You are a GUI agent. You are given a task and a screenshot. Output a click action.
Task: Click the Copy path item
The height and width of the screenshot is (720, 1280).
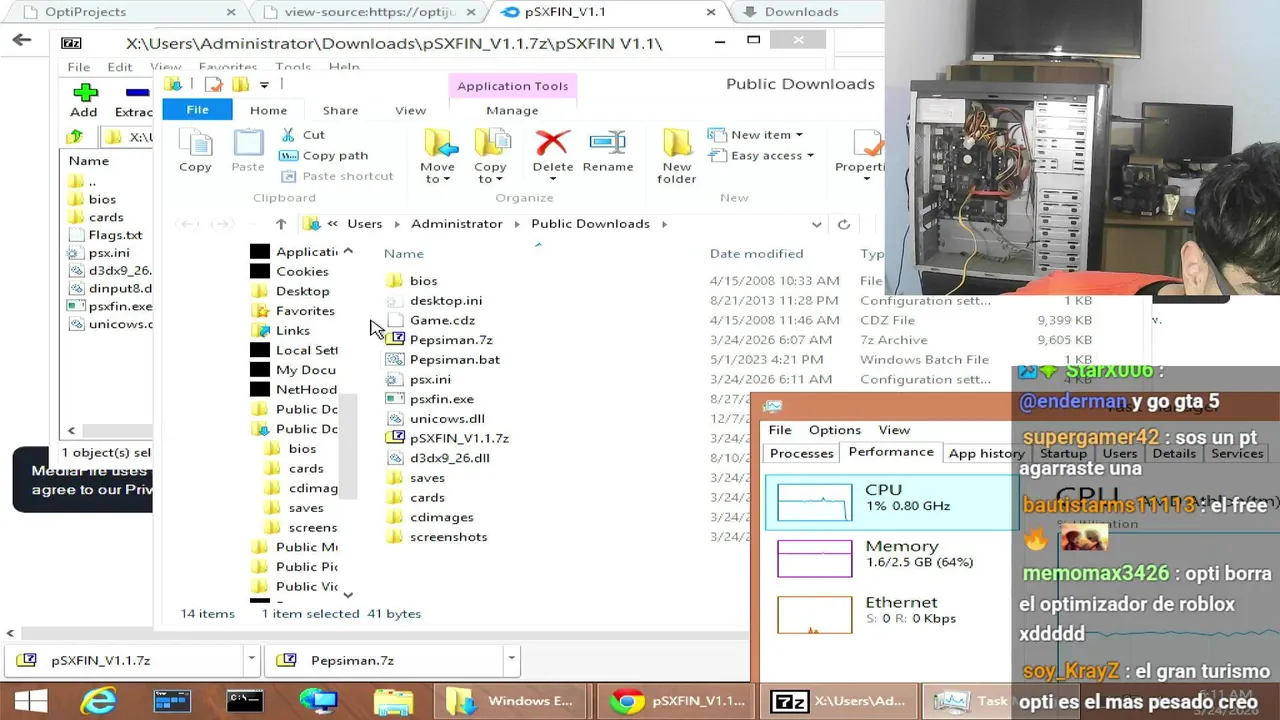pos(324,155)
